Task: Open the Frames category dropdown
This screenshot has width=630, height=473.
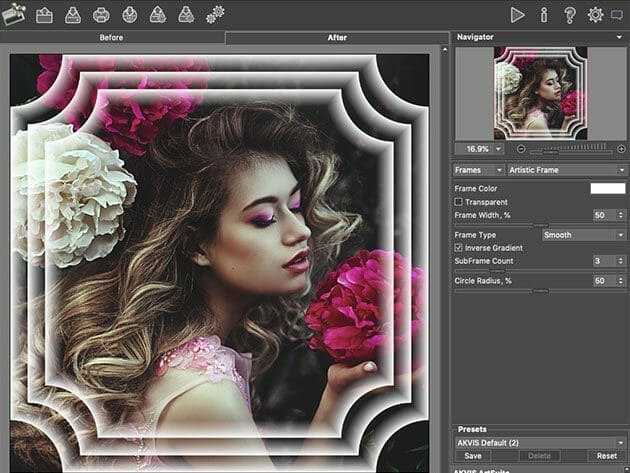Action: (478, 170)
